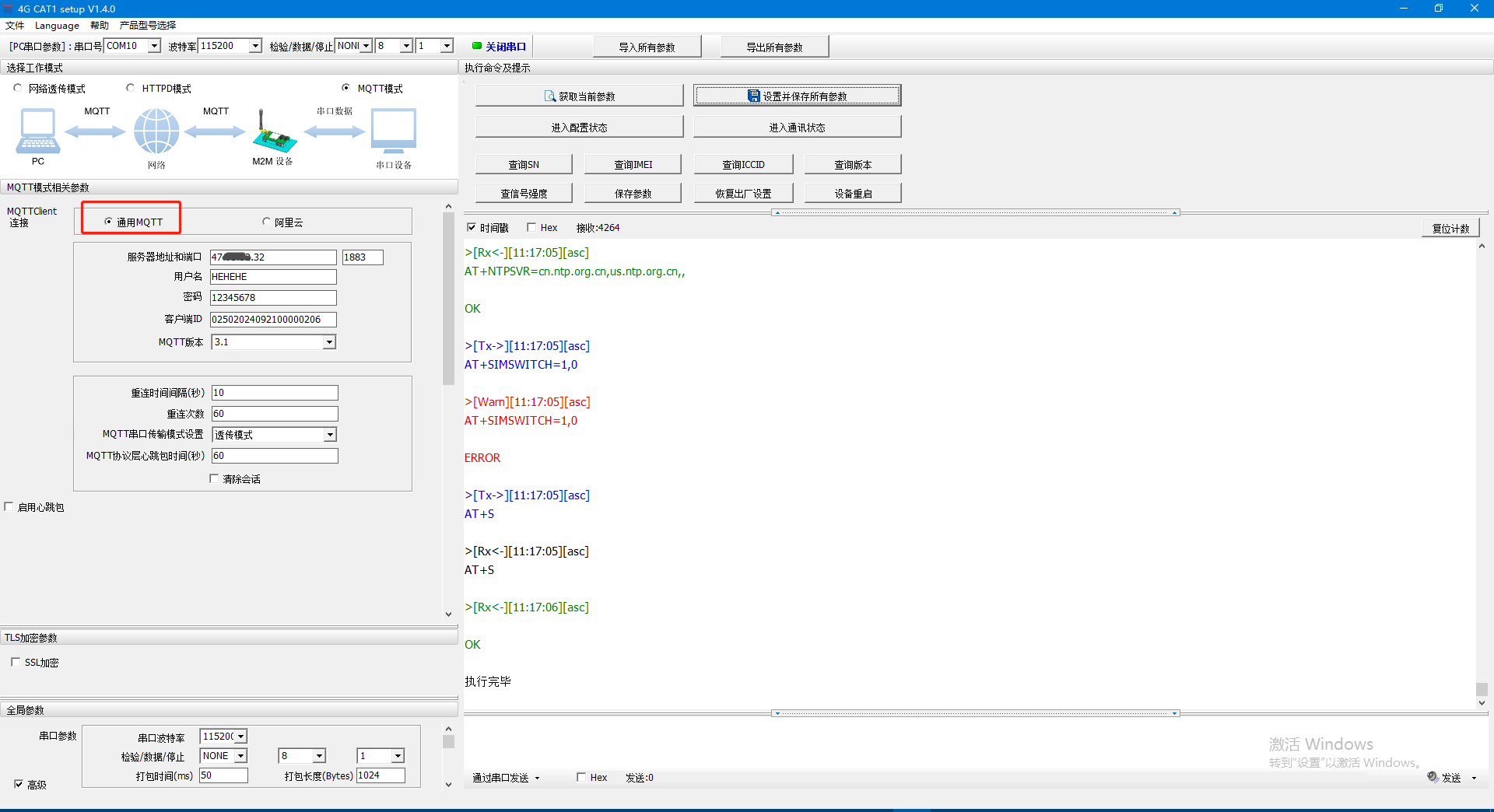Open the Language menu
The width and height of the screenshot is (1494, 812).
coord(57,26)
